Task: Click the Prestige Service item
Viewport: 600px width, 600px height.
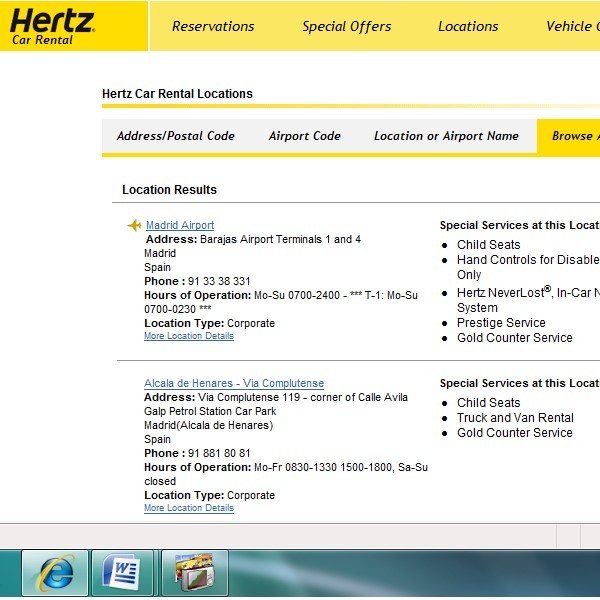Action: coord(501,323)
